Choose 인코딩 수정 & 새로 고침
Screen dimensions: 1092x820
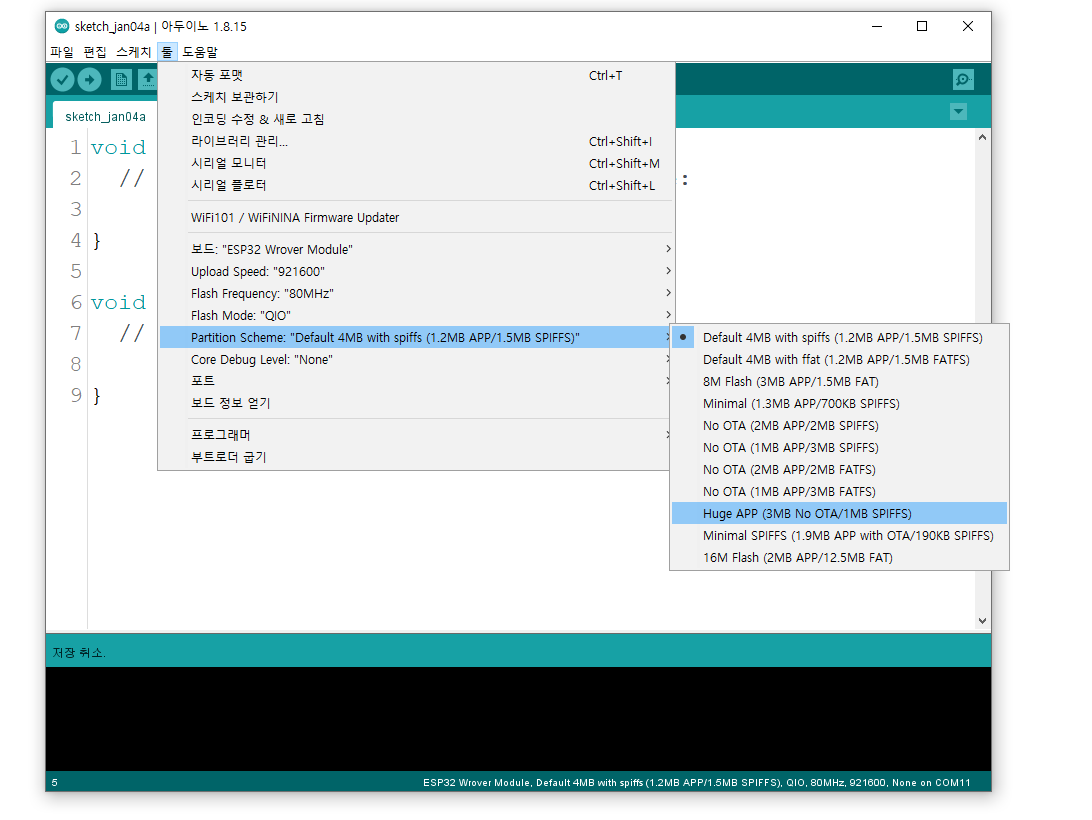click(416, 119)
